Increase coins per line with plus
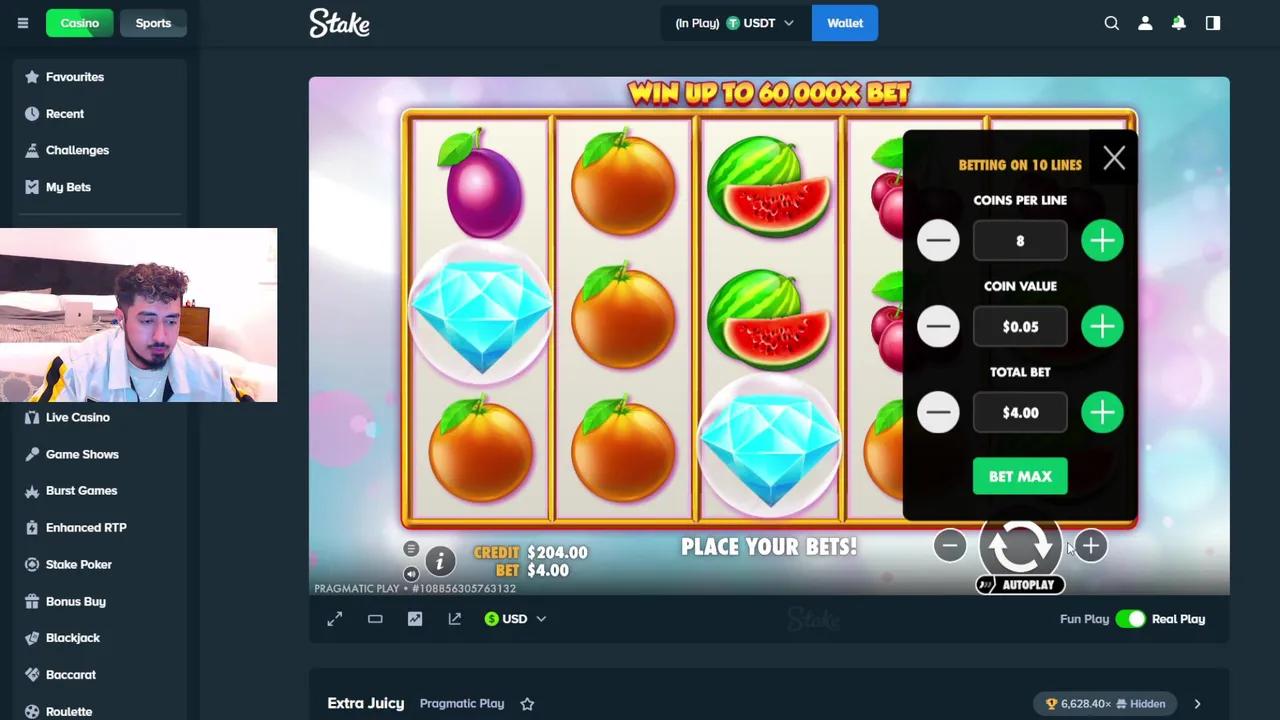Image resolution: width=1280 pixels, height=720 pixels. [1102, 241]
